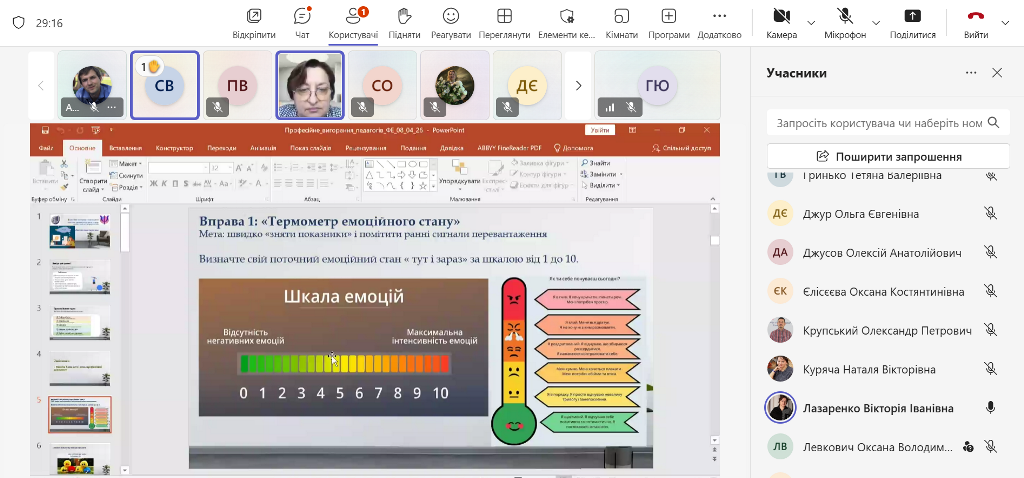Click the Share (Поділитися) screen button
The height and width of the screenshot is (478, 1024).
pyautogui.click(x=912, y=22)
